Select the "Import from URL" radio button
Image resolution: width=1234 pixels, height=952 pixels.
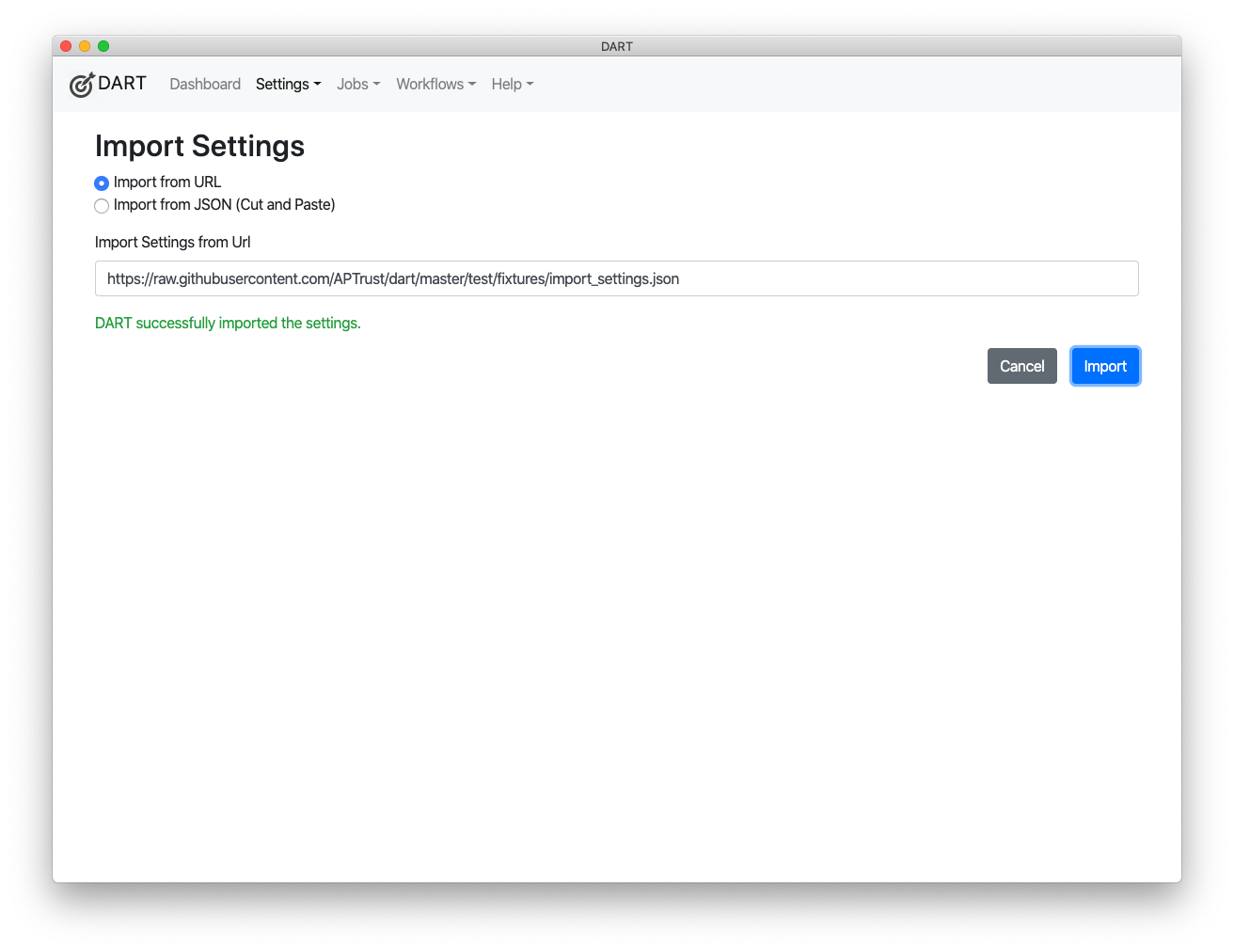point(102,182)
